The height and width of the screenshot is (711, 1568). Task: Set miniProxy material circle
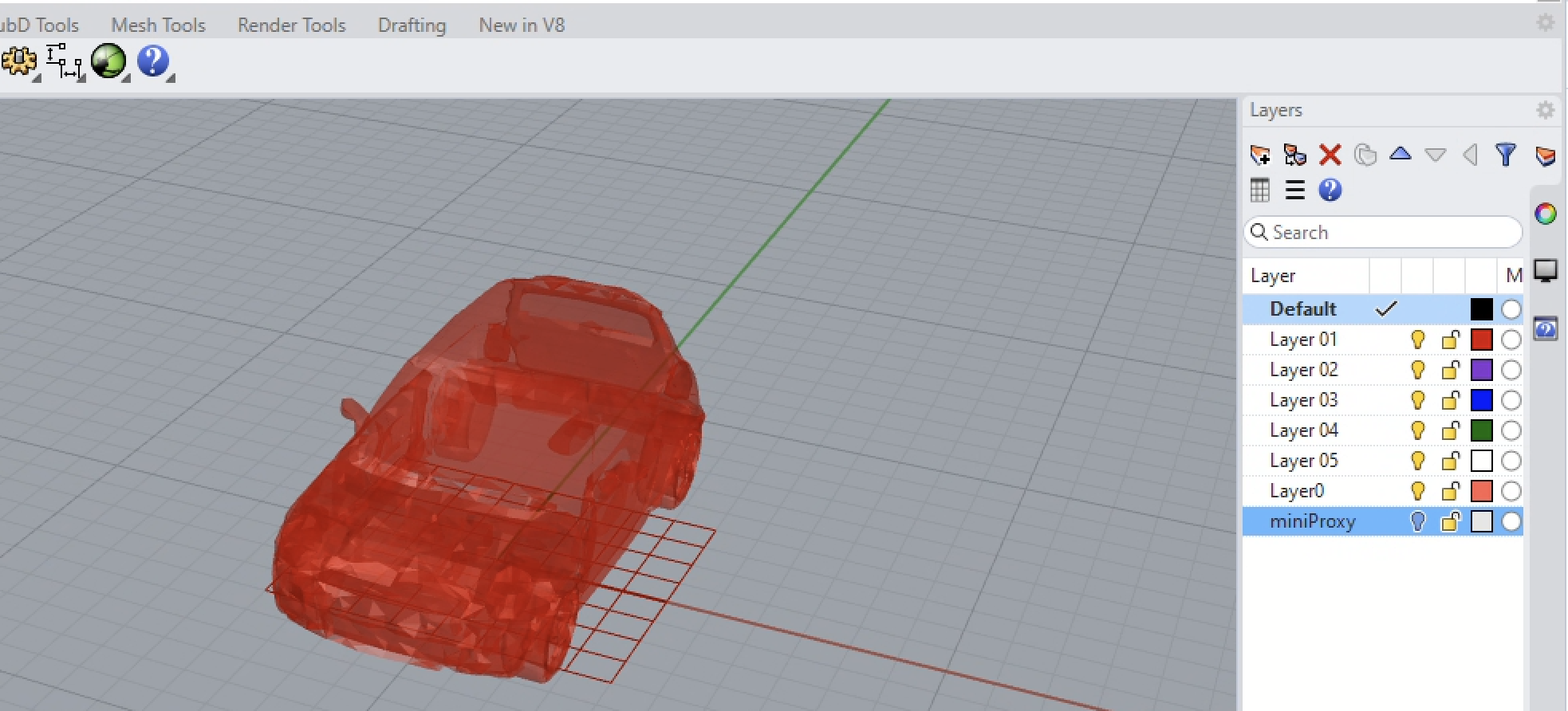click(1511, 521)
